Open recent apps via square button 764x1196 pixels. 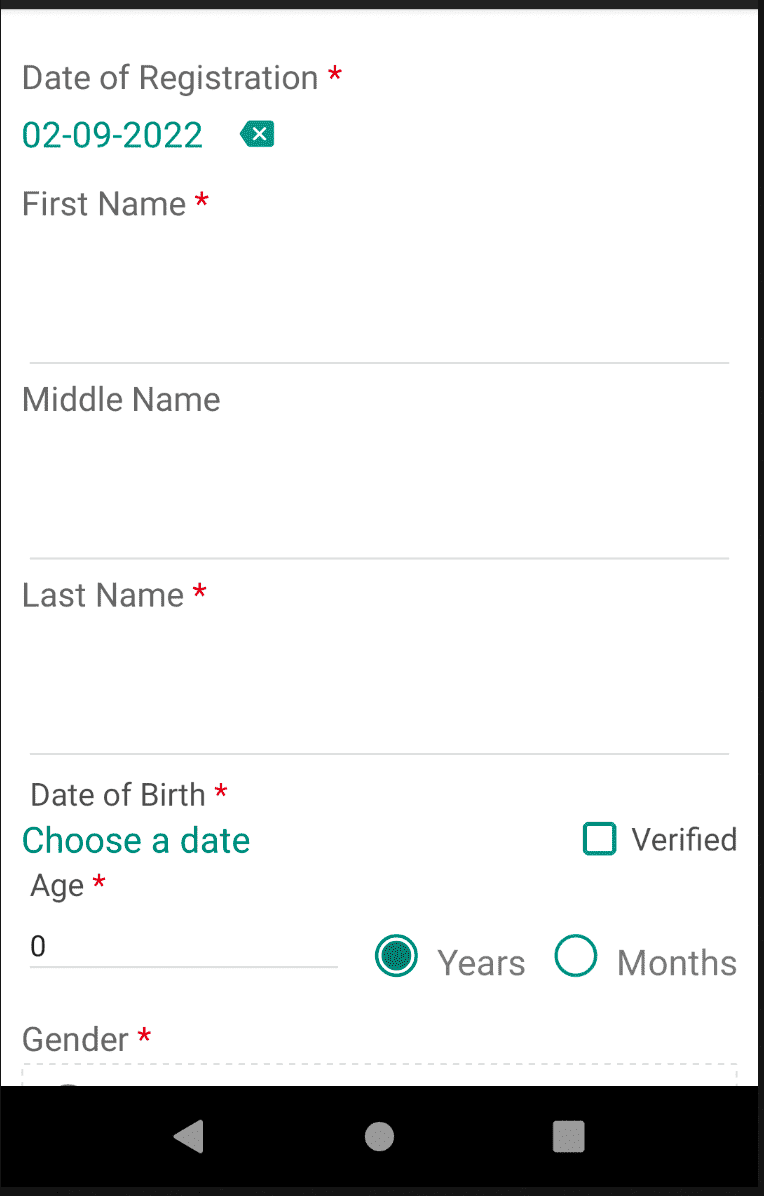pyautogui.click(x=569, y=1136)
